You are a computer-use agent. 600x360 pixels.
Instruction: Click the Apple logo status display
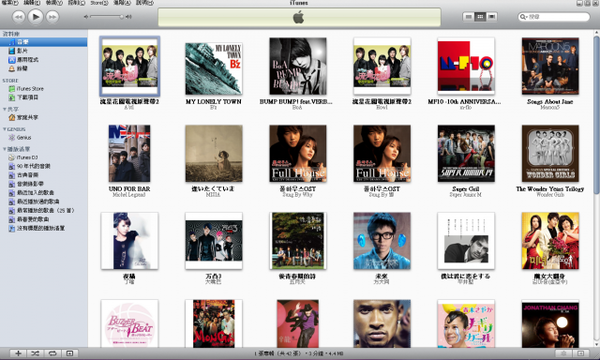pos(299,17)
